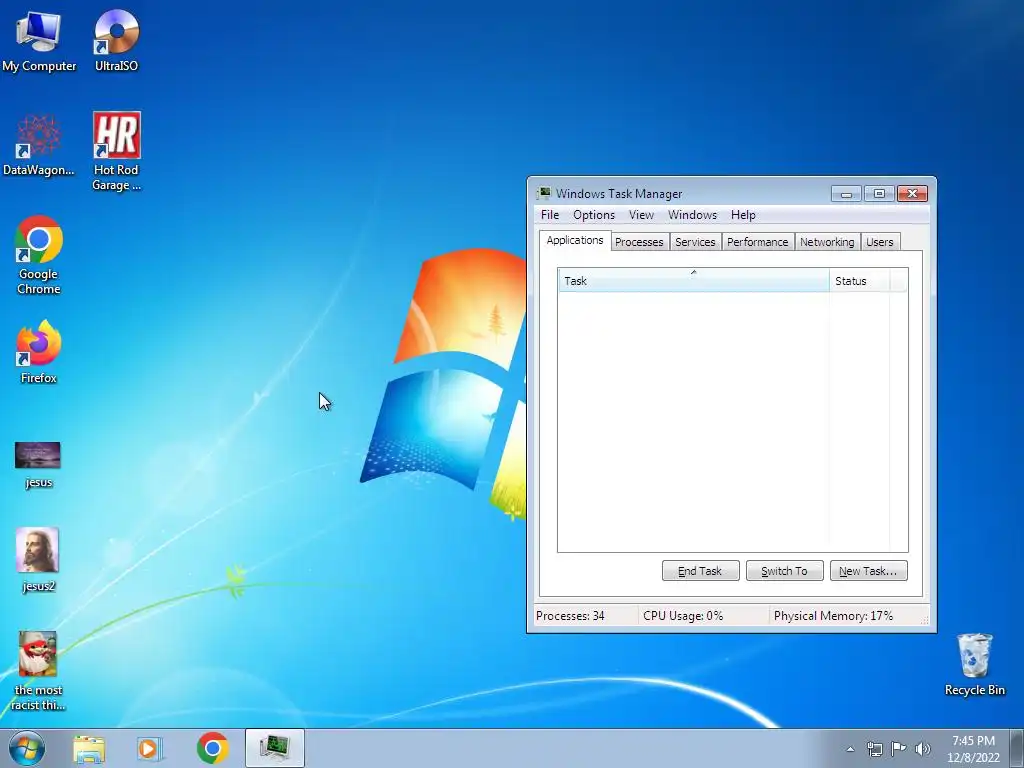Open Windows Explorer from the taskbar
The width and height of the screenshot is (1024, 768).
point(89,749)
